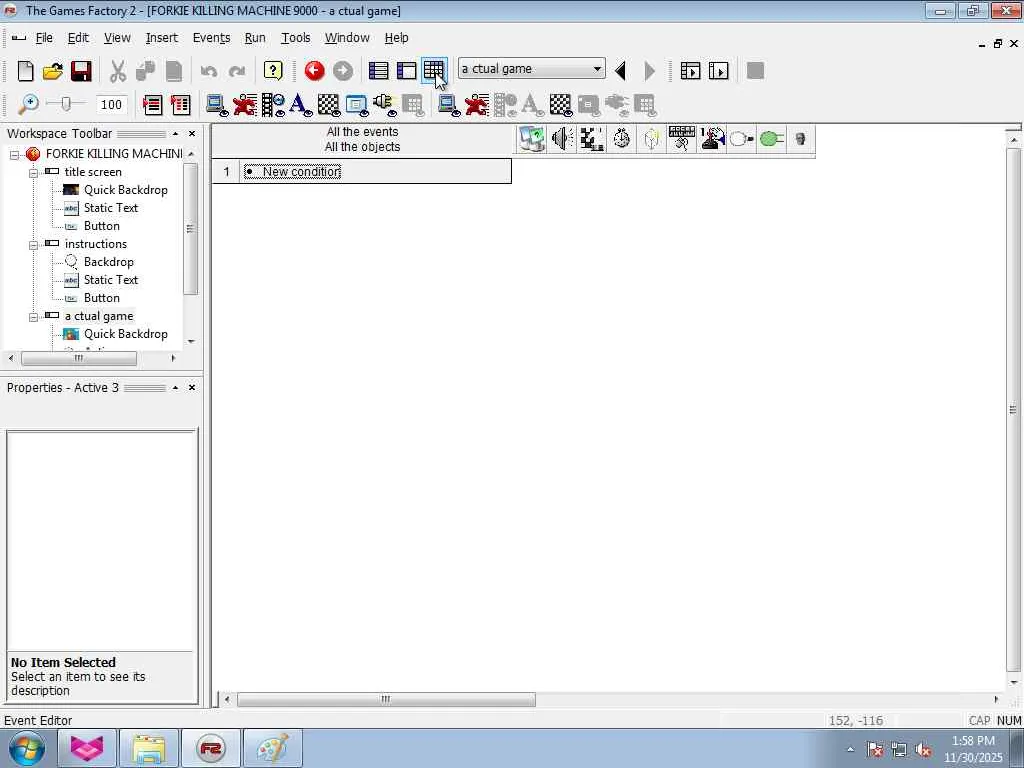Close the Properties panel
The height and width of the screenshot is (768, 1024).
coord(192,387)
